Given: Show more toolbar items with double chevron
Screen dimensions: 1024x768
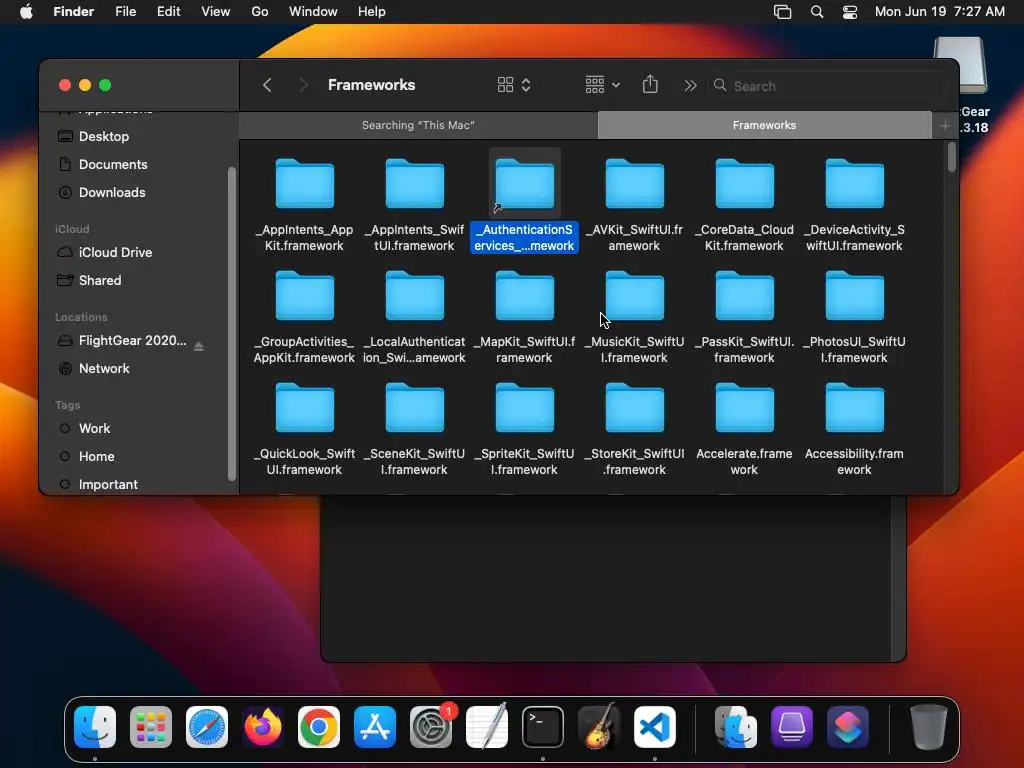Looking at the screenshot, I should [x=690, y=86].
